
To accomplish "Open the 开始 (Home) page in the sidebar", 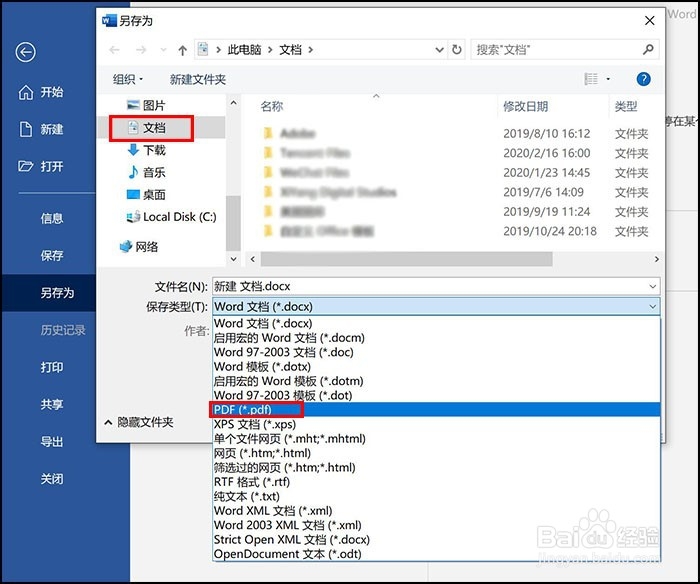I will 41,92.
